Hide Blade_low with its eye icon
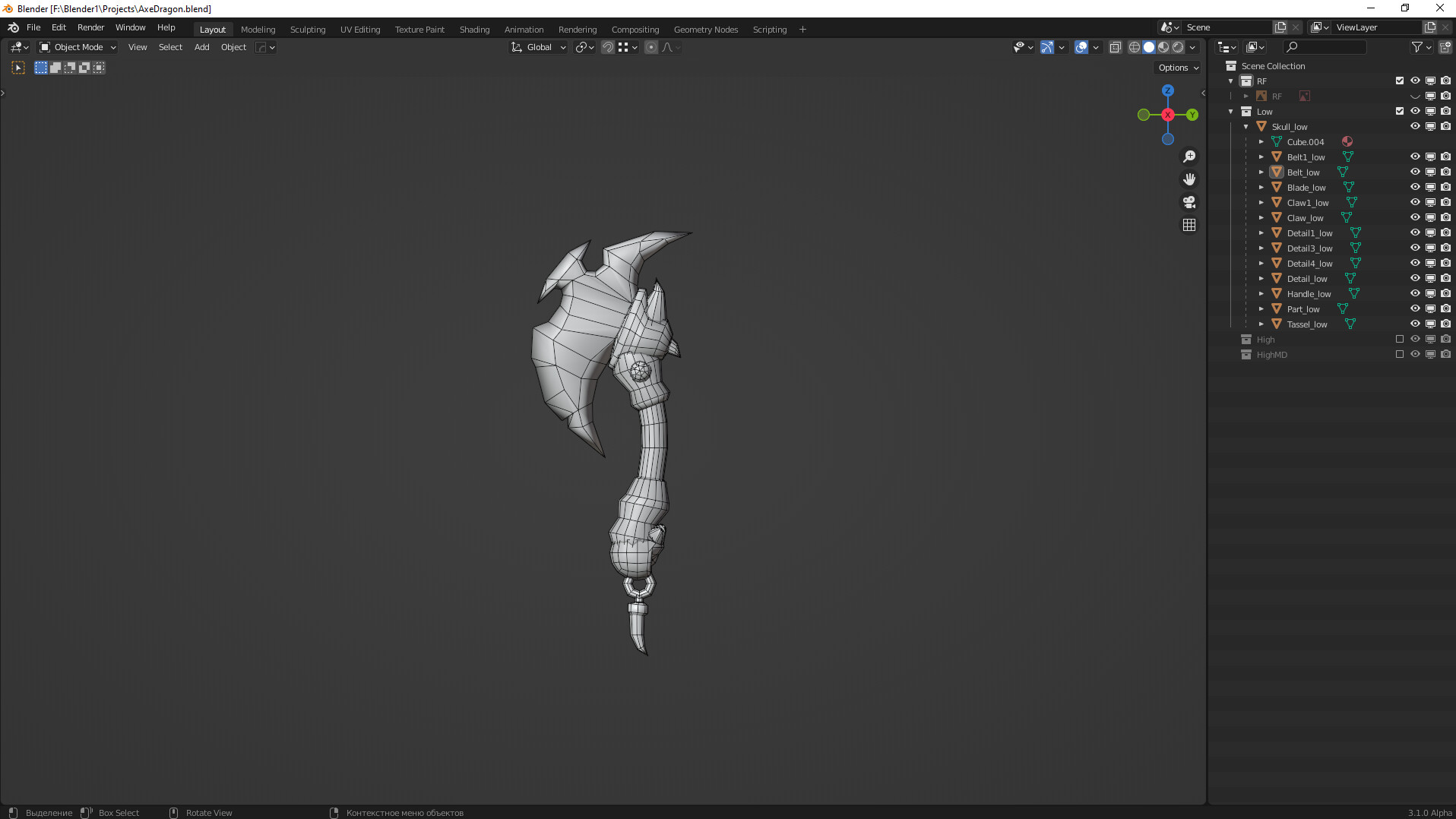This screenshot has height=819, width=1456. (1415, 187)
